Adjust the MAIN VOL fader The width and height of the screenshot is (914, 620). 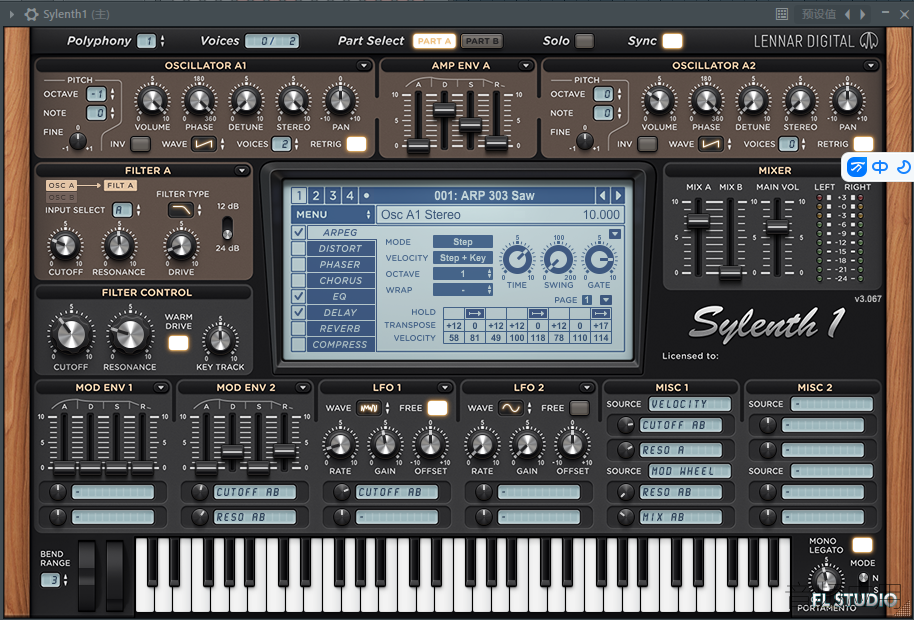(x=777, y=227)
